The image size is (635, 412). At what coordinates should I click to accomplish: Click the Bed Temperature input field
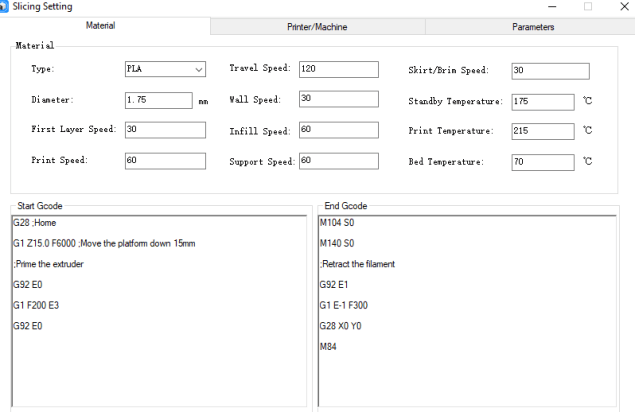(x=542, y=162)
